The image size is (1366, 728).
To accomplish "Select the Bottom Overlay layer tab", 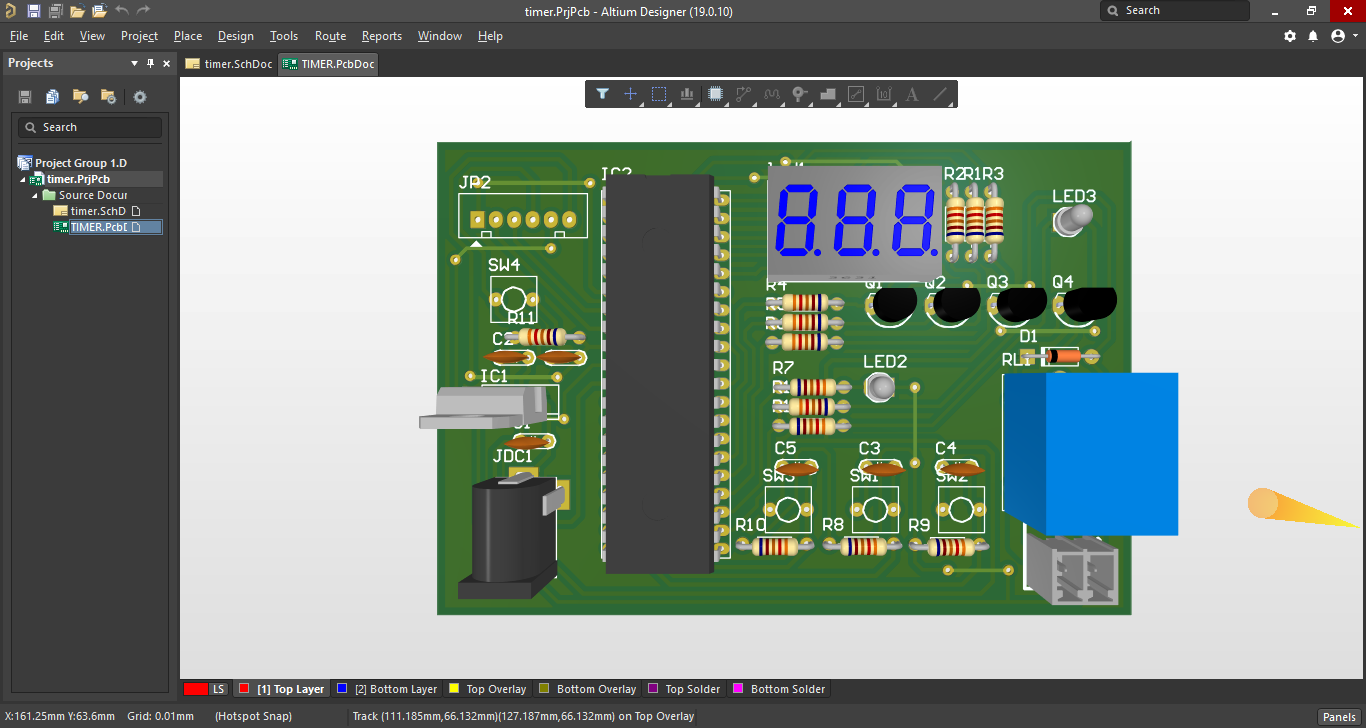I will 588,689.
